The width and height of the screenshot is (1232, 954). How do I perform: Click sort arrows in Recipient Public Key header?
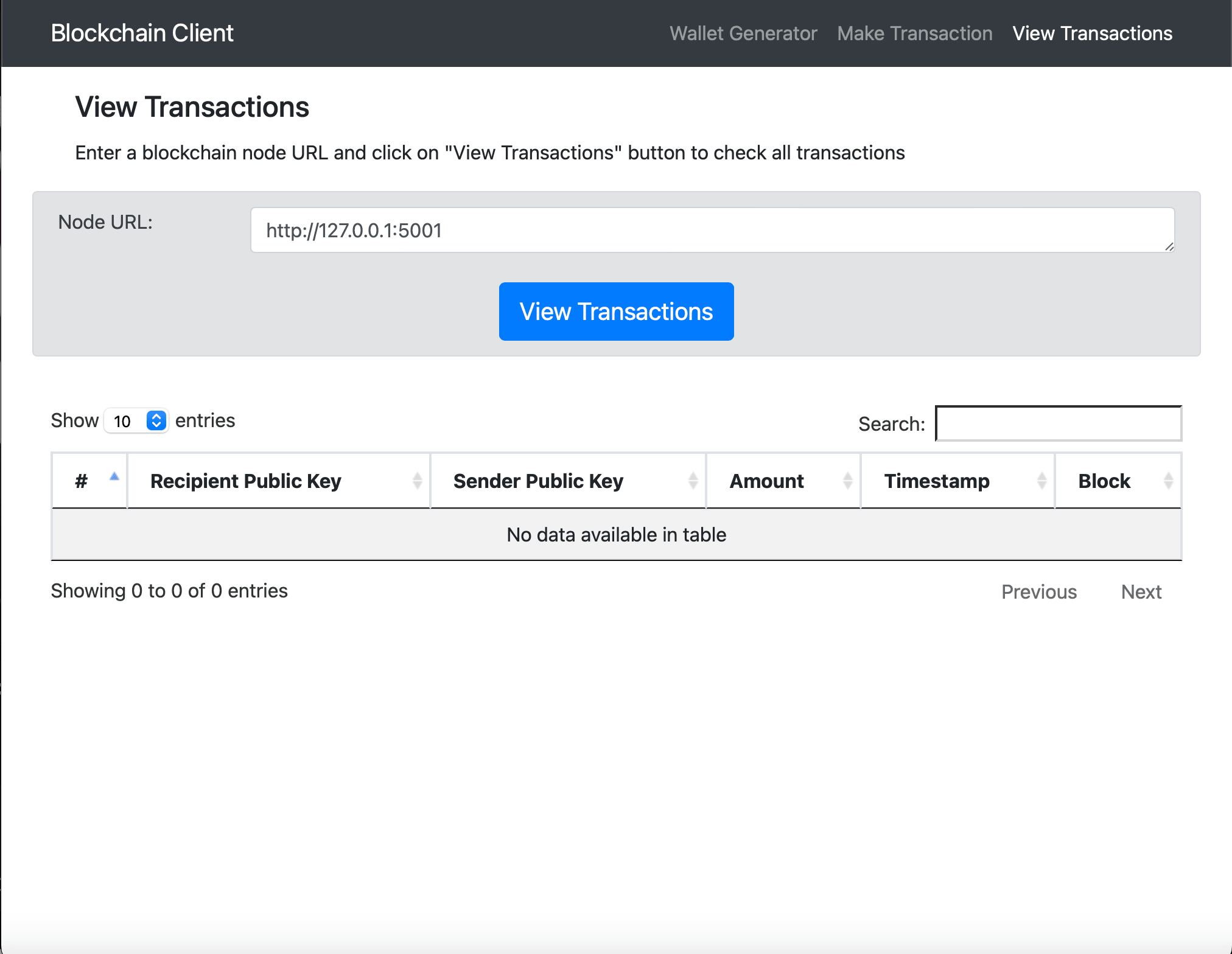click(417, 481)
